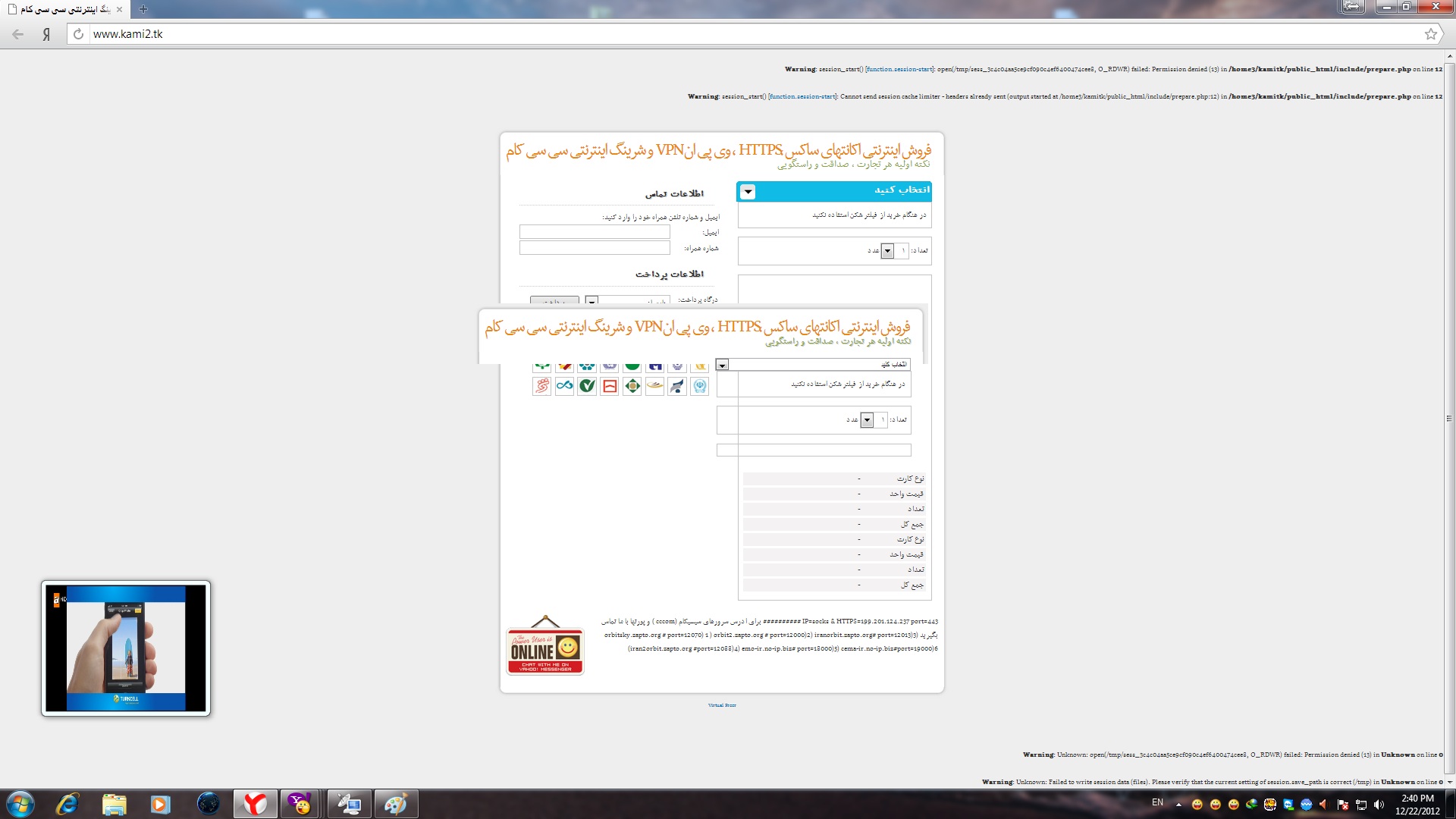Open Yahoo Messenger from the taskbar
1456x819 pixels.
coord(301,804)
